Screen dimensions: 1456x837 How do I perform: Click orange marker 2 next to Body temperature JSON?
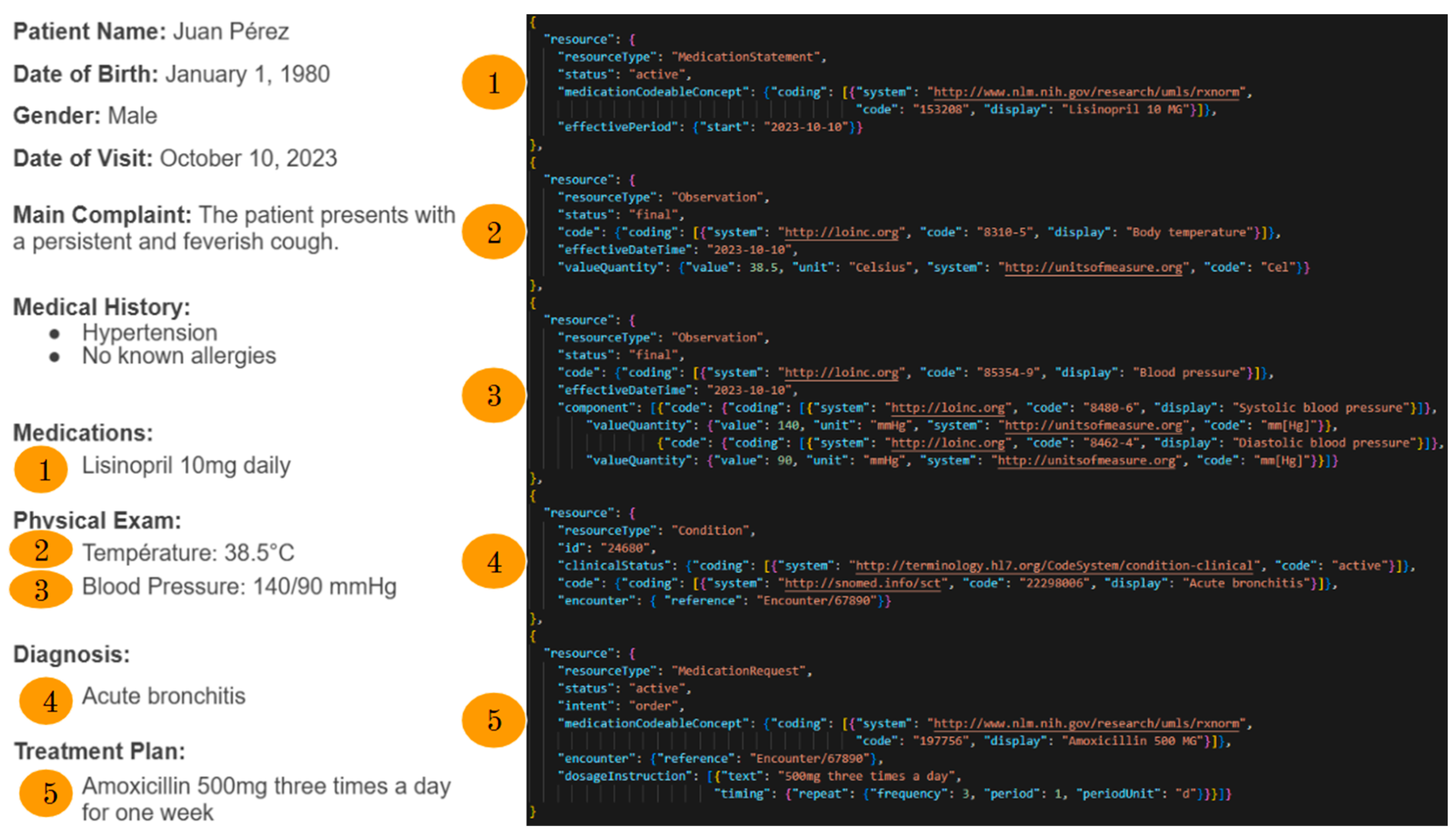pos(494,232)
